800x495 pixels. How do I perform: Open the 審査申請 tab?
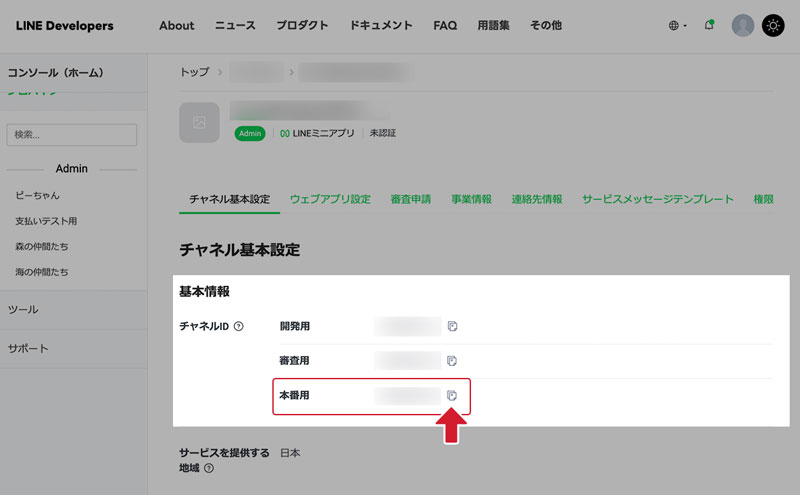point(410,199)
